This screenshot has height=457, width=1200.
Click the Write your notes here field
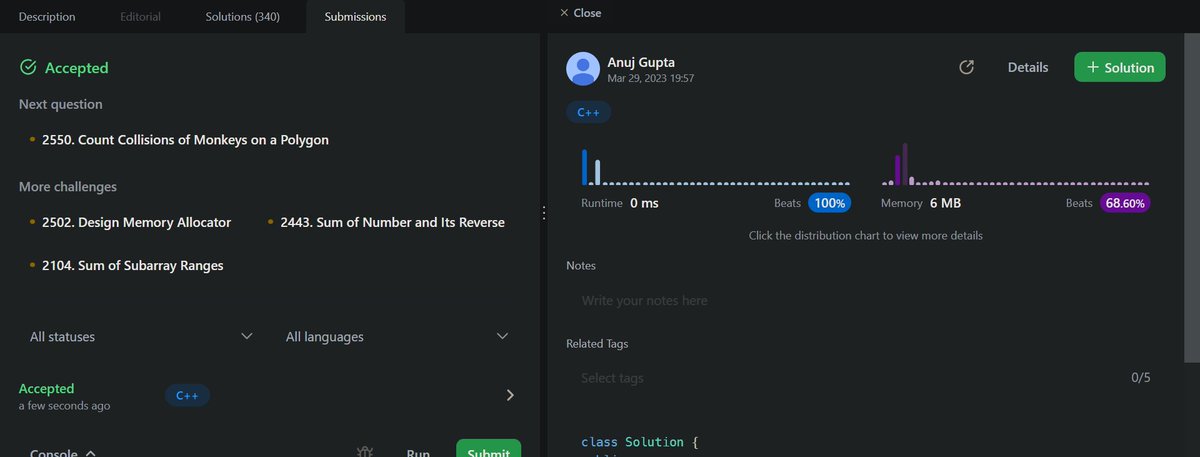866,300
